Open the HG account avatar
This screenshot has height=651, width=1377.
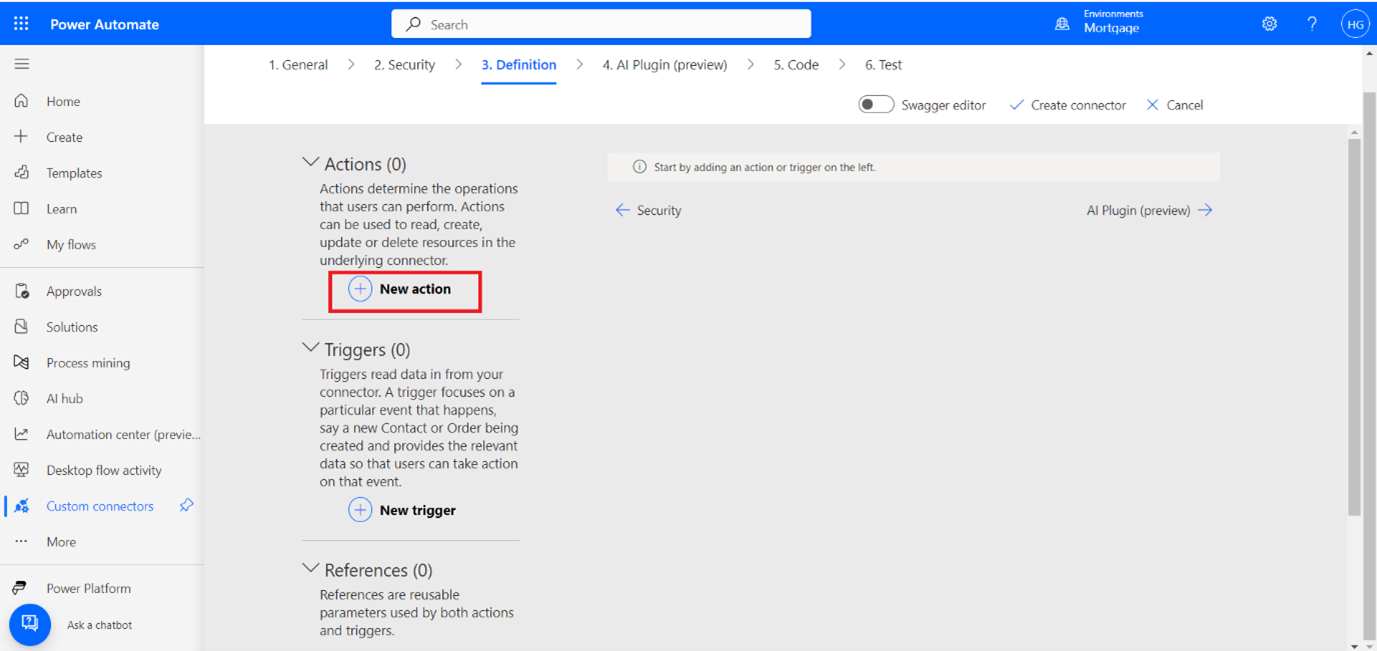[1354, 24]
